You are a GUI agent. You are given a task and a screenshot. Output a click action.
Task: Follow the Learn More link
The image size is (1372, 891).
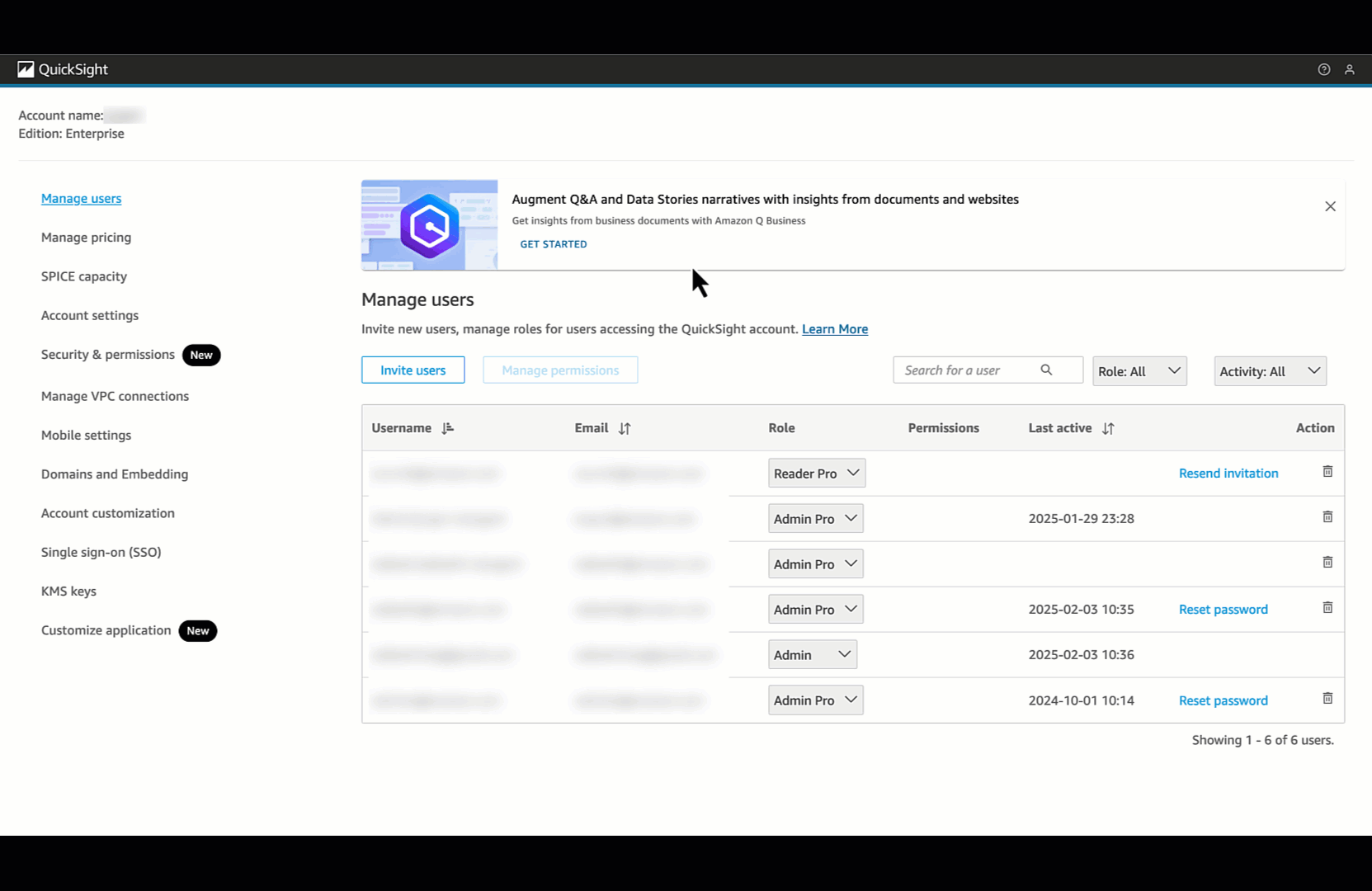835,329
